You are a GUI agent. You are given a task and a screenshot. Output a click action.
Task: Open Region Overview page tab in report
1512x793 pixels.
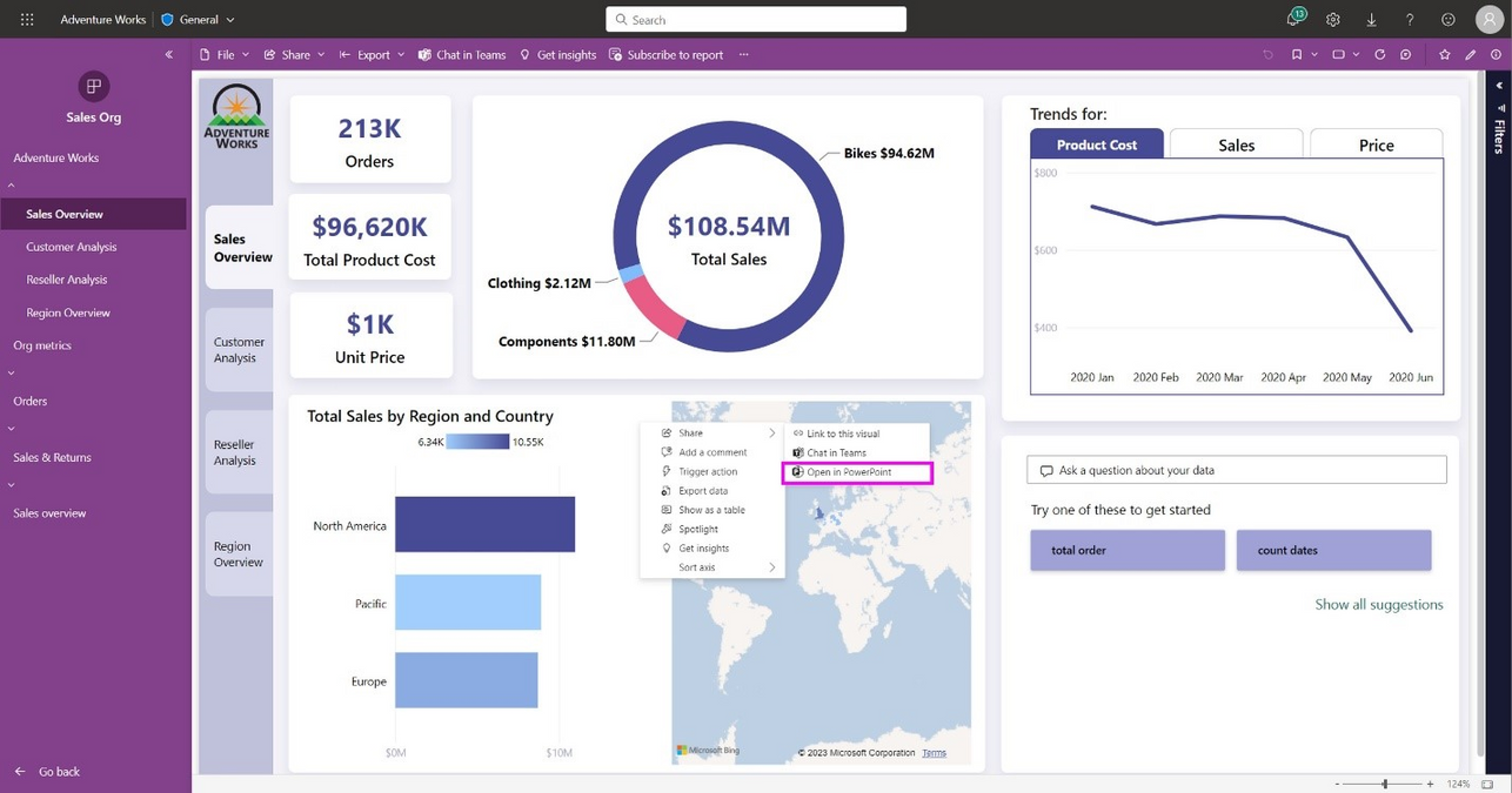pos(239,554)
